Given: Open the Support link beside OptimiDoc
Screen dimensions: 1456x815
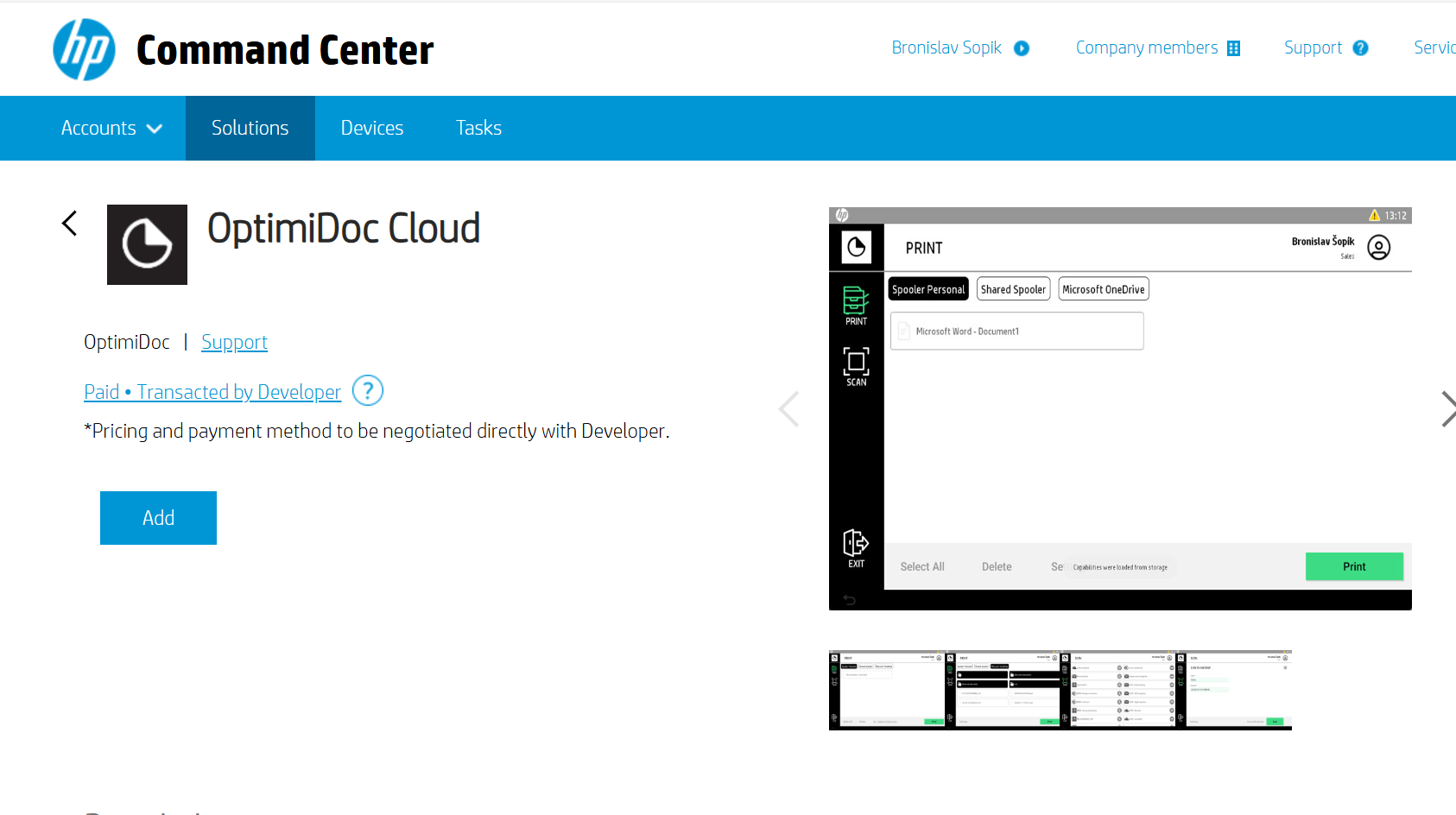Looking at the screenshot, I should [x=234, y=342].
